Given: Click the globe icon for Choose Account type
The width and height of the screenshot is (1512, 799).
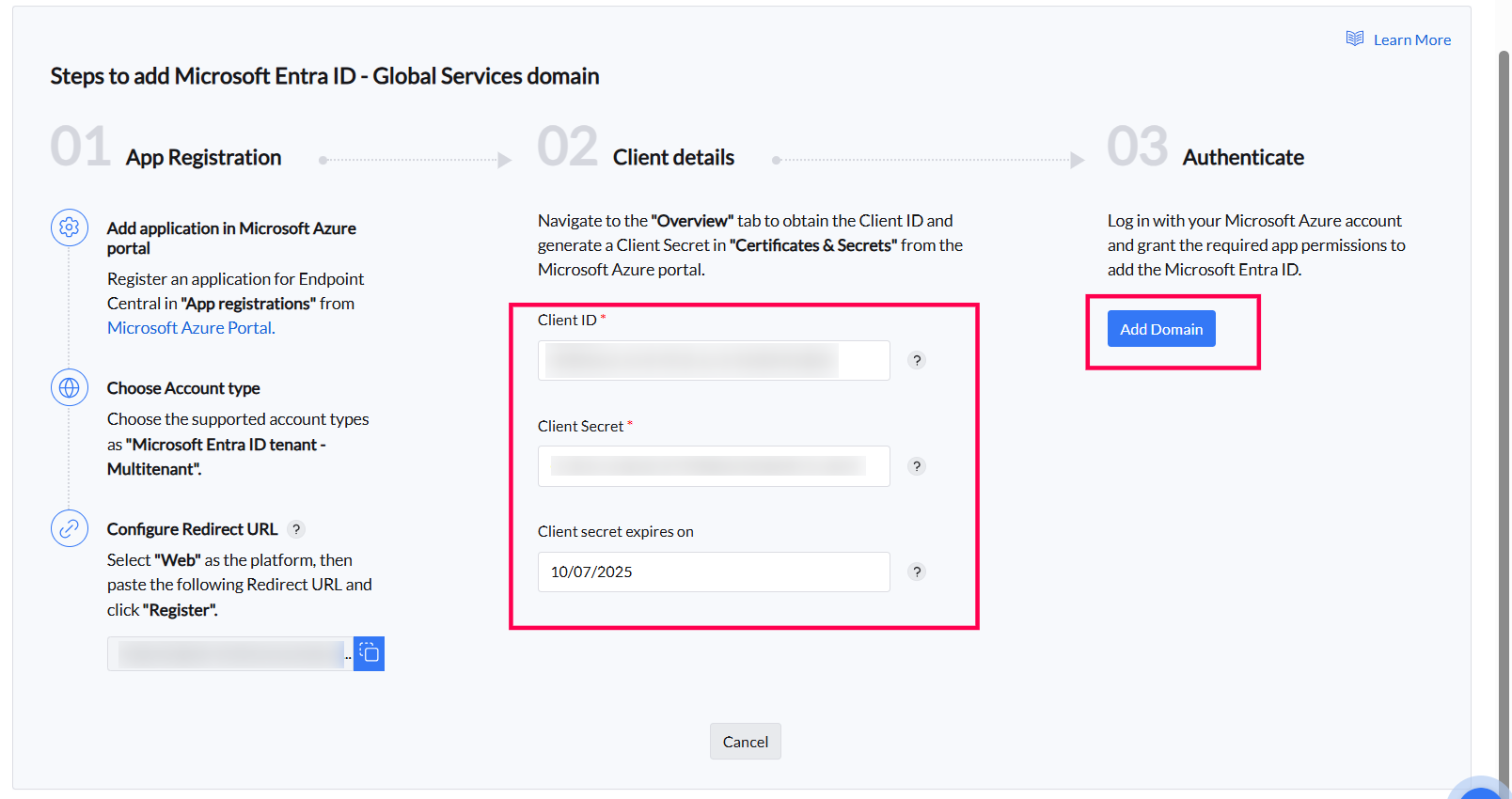Looking at the screenshot, I should pyautogui.click(x=70, y=387).
